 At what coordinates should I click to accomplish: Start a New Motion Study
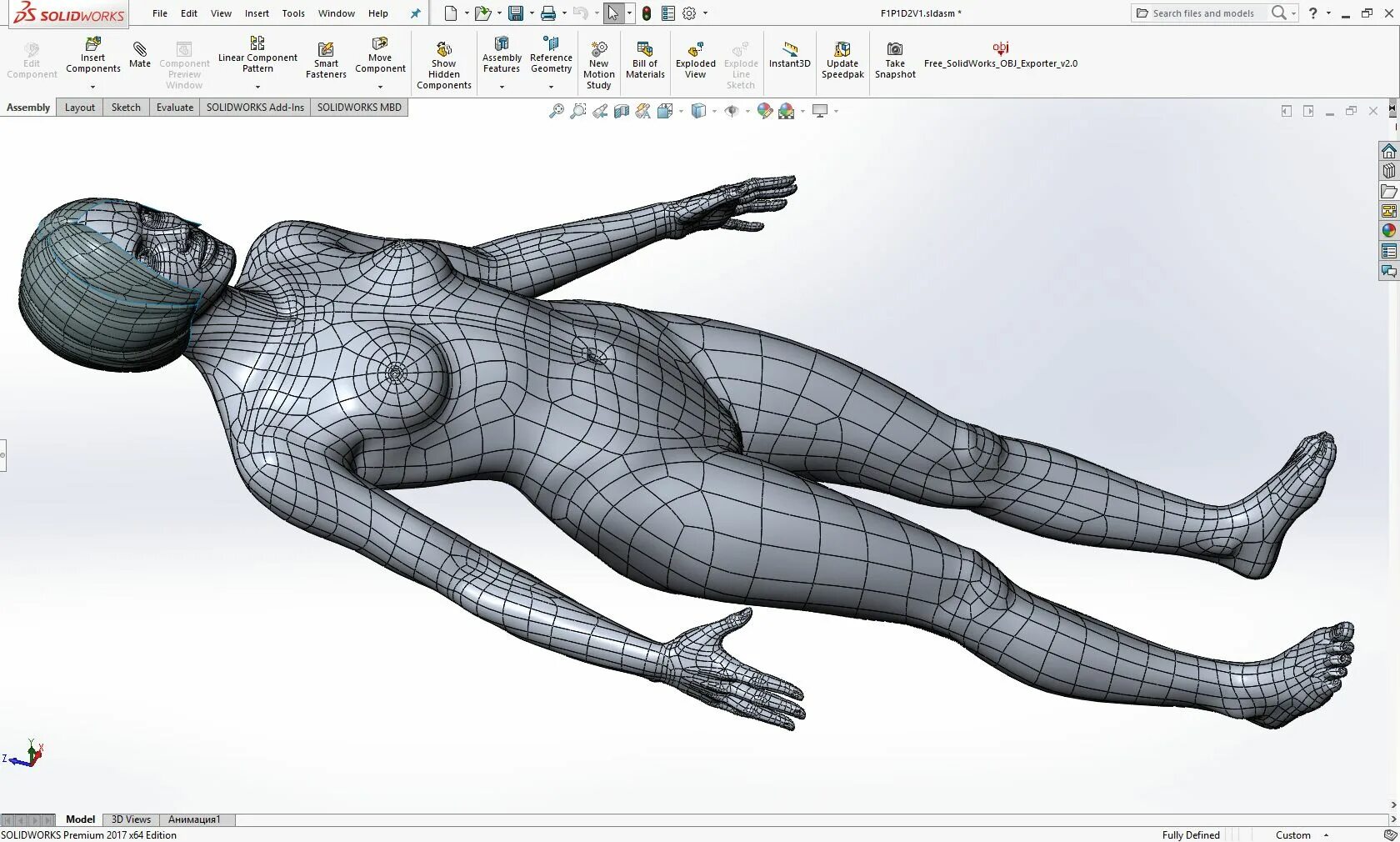point(598,66)
